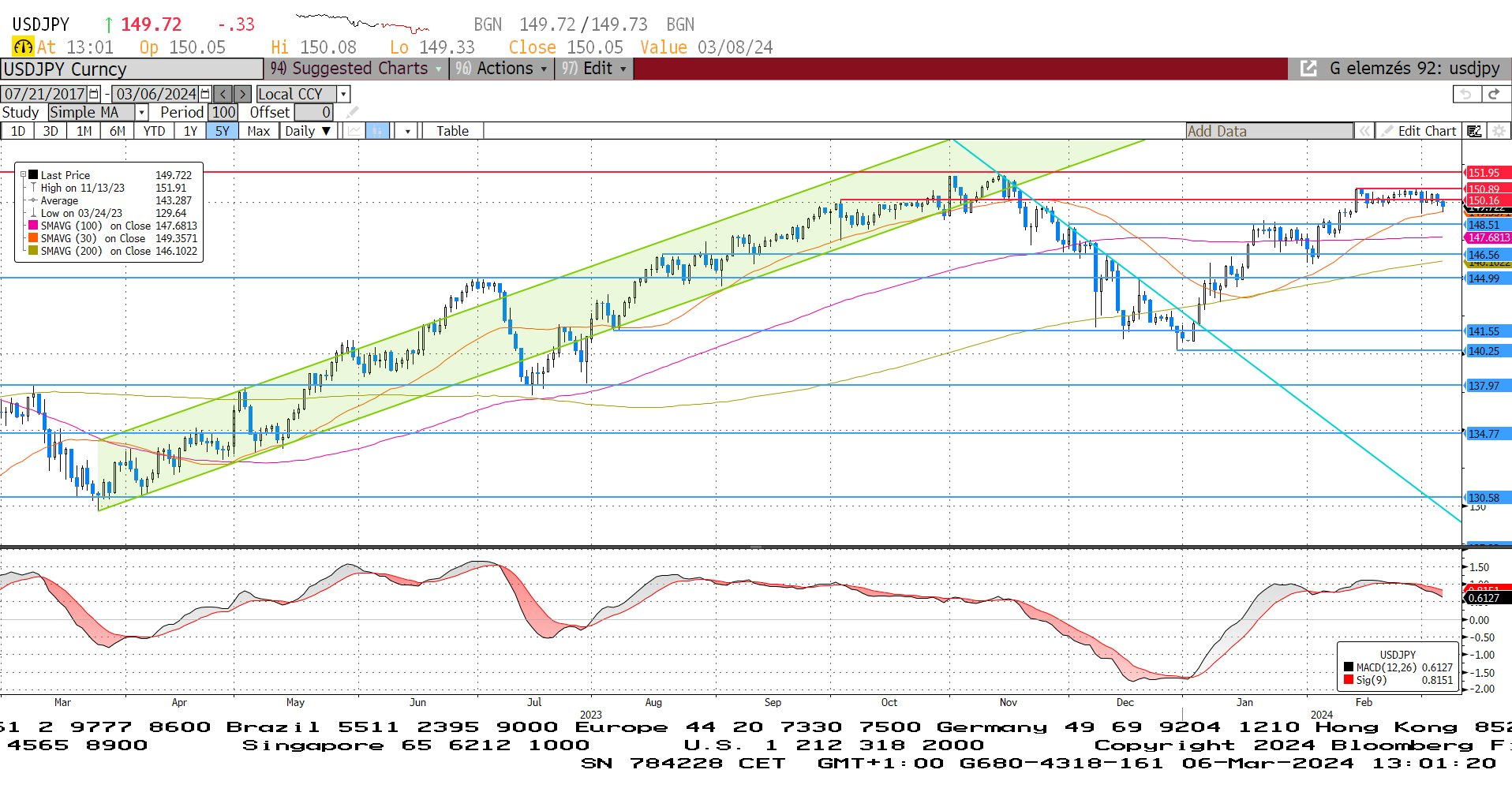Select the Max range tab

[x=258, y=131]
